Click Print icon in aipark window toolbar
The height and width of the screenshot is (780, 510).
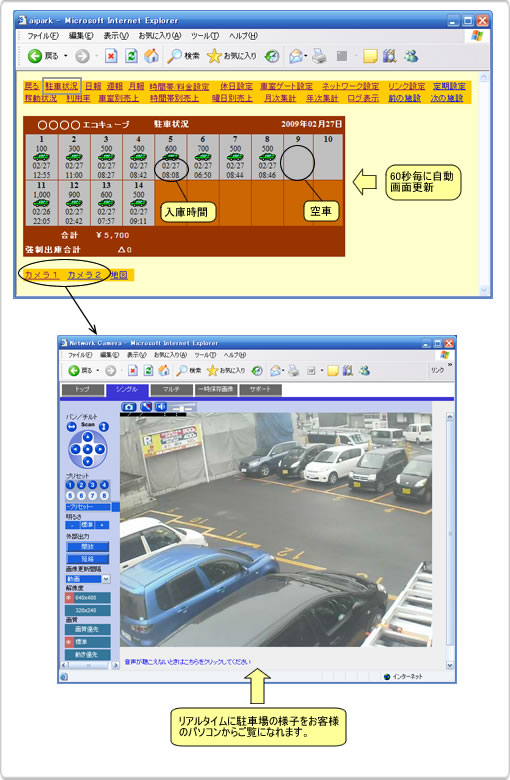(x=319, y=56)
